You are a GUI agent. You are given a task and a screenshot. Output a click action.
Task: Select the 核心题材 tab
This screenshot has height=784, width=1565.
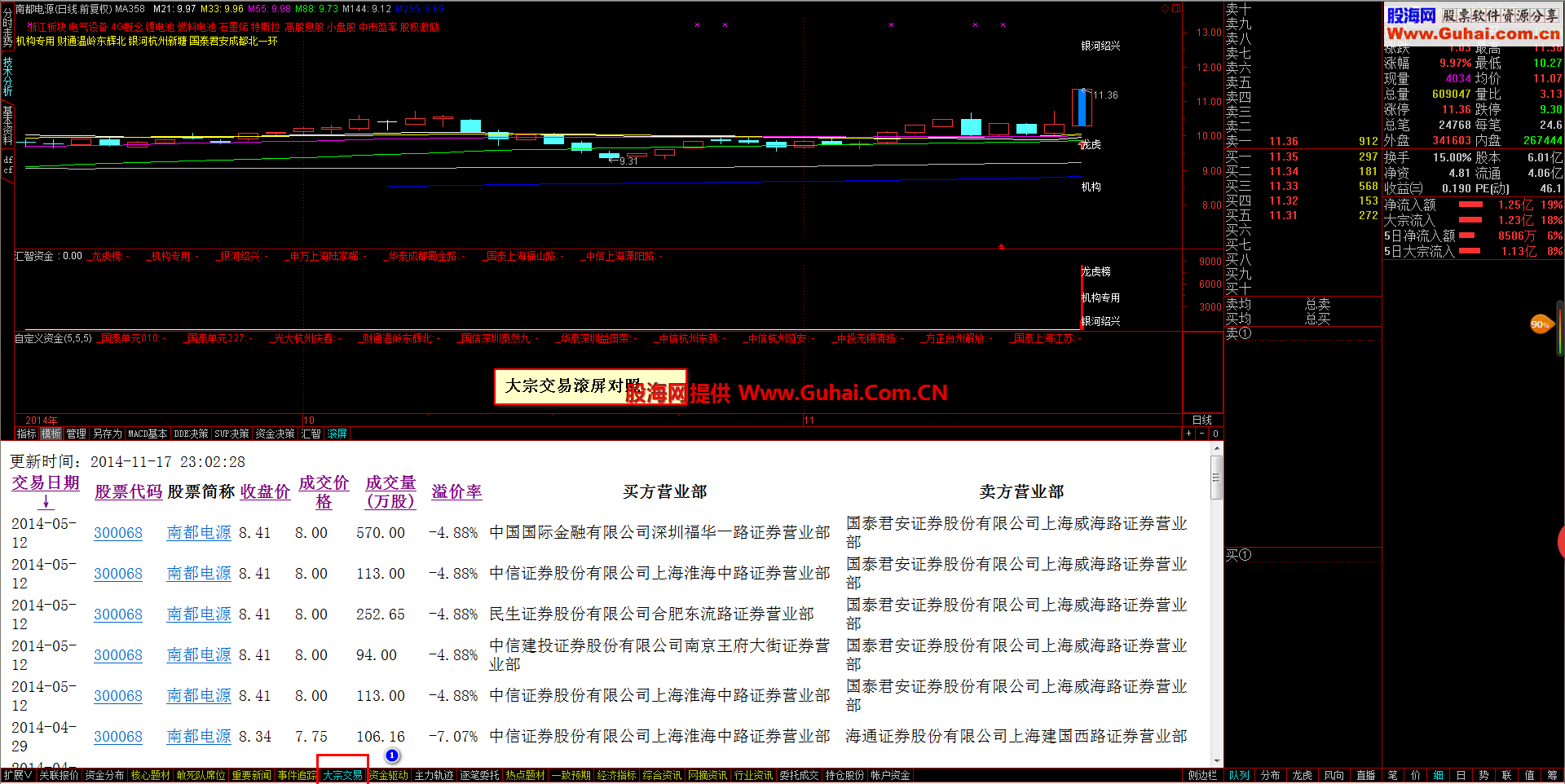point(150,775)
